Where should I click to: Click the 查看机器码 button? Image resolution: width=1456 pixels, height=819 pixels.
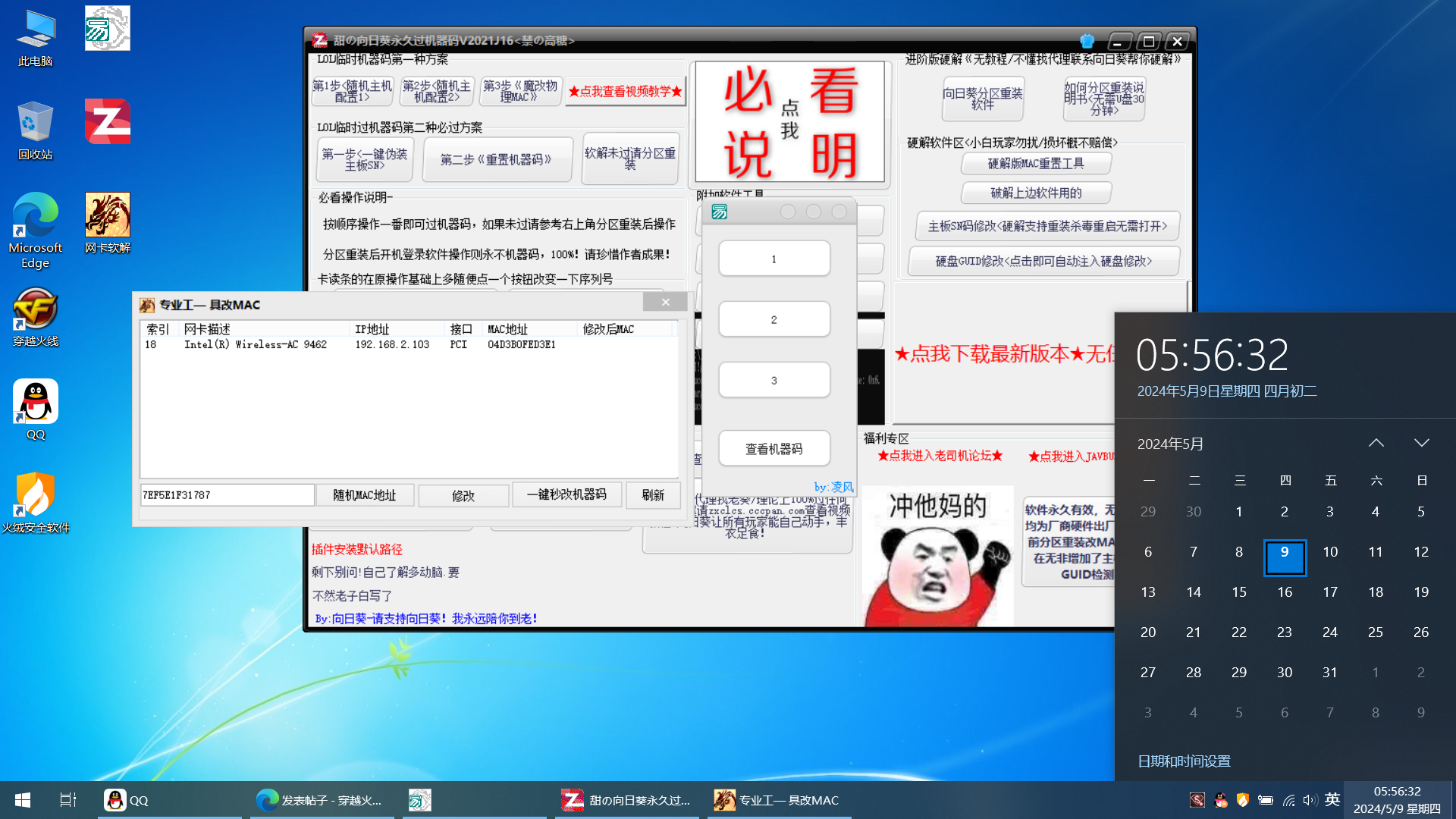(x=773, y=449)
